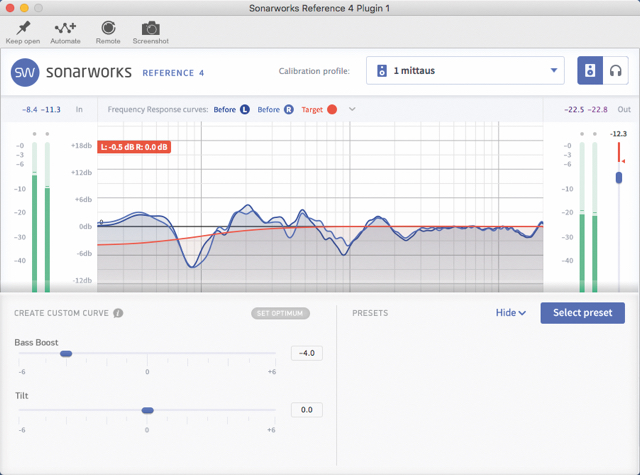Viewport: 640px width, 475px height.
Task: Switch to speaker calibration mode
Action: click(590, 71)
